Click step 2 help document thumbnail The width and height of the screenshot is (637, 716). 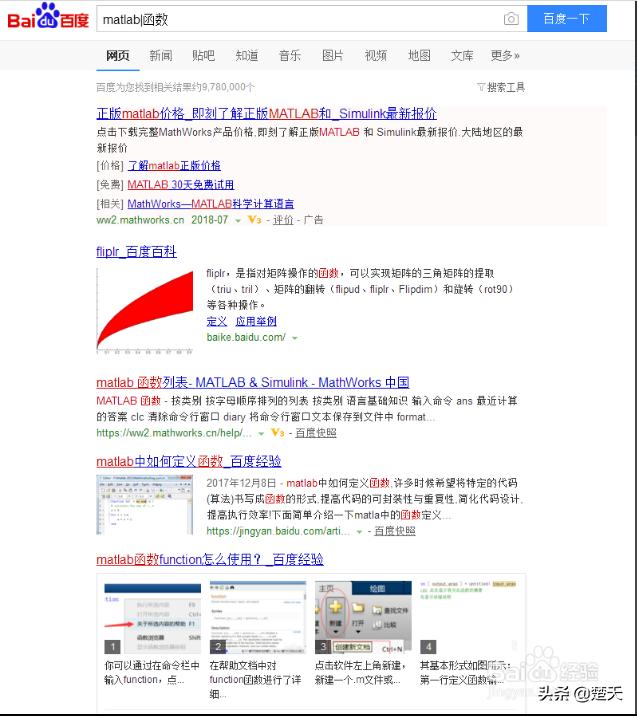pyautogui.click(x=258, y=618)
